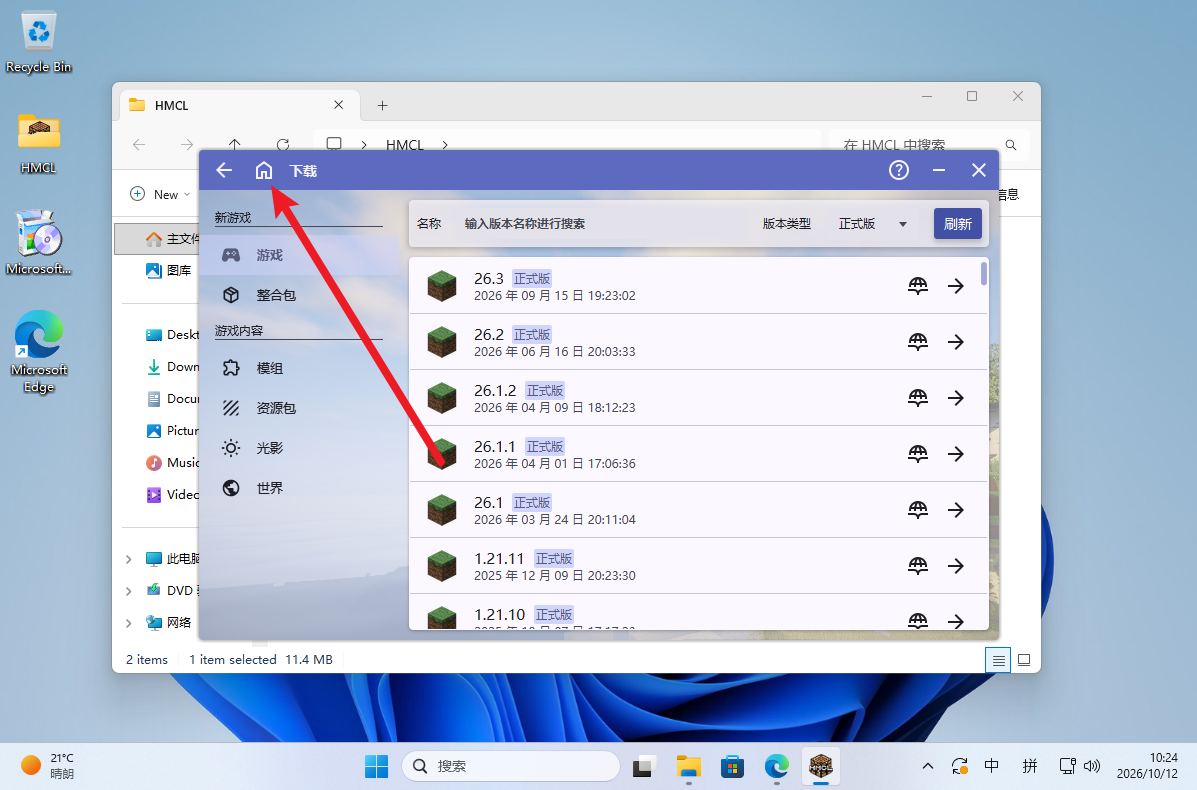This screenshot has width=1197, height=790.
Task: Switch to the 模组 sidebar tab
Action: [298, 368]
